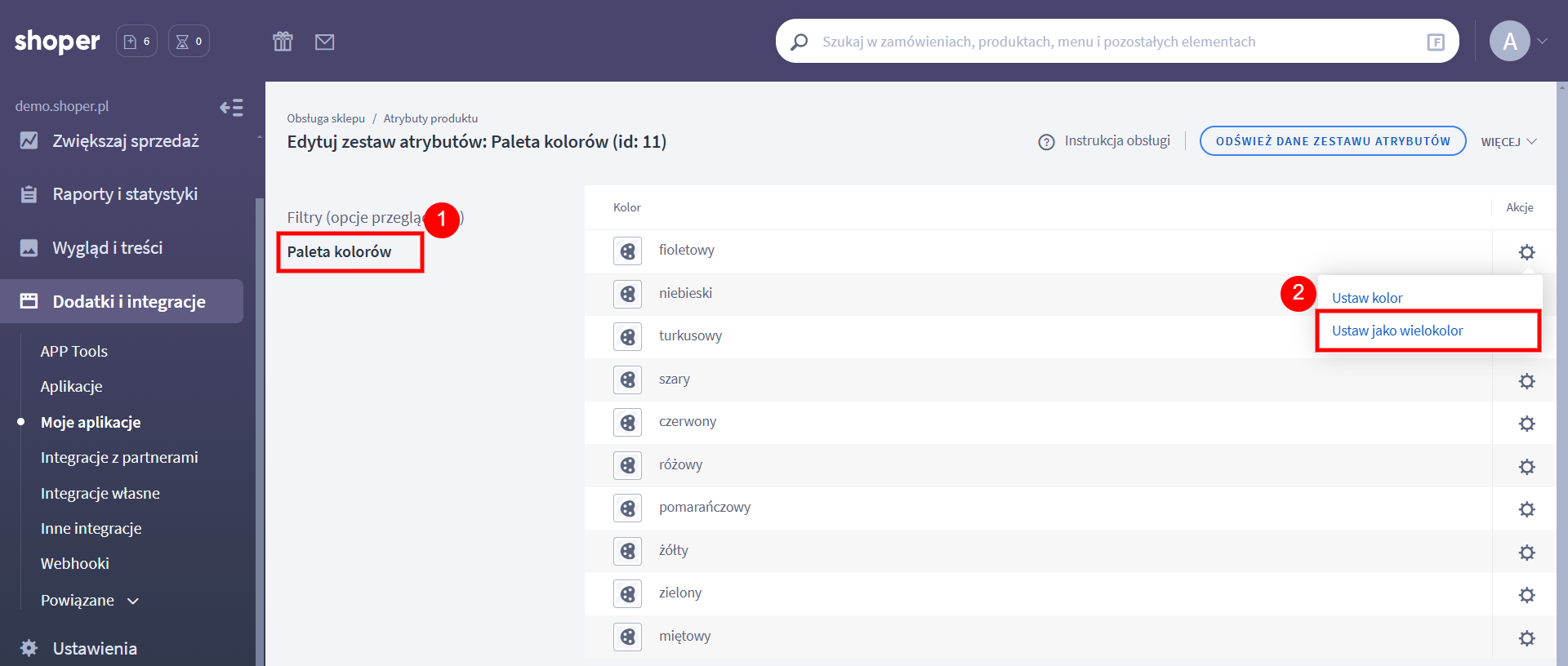The image size is (1568, 666).
Task: Select the Paleta kolorów tab
Action: 339,252
